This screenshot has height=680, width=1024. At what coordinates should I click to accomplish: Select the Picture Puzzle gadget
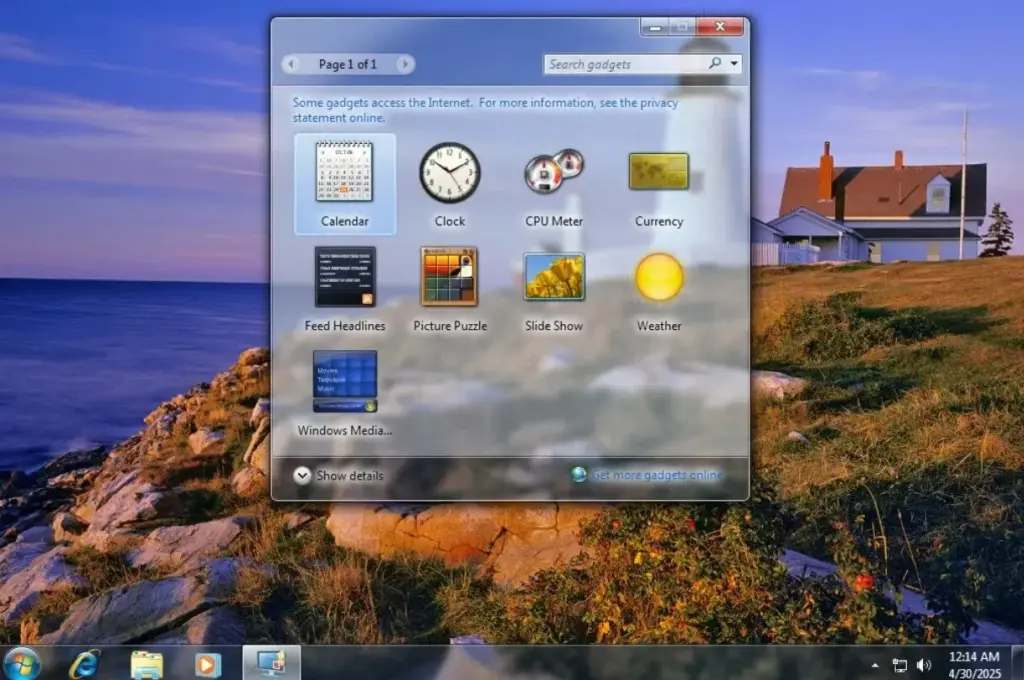pyautogui.click(x=449, y=277)
